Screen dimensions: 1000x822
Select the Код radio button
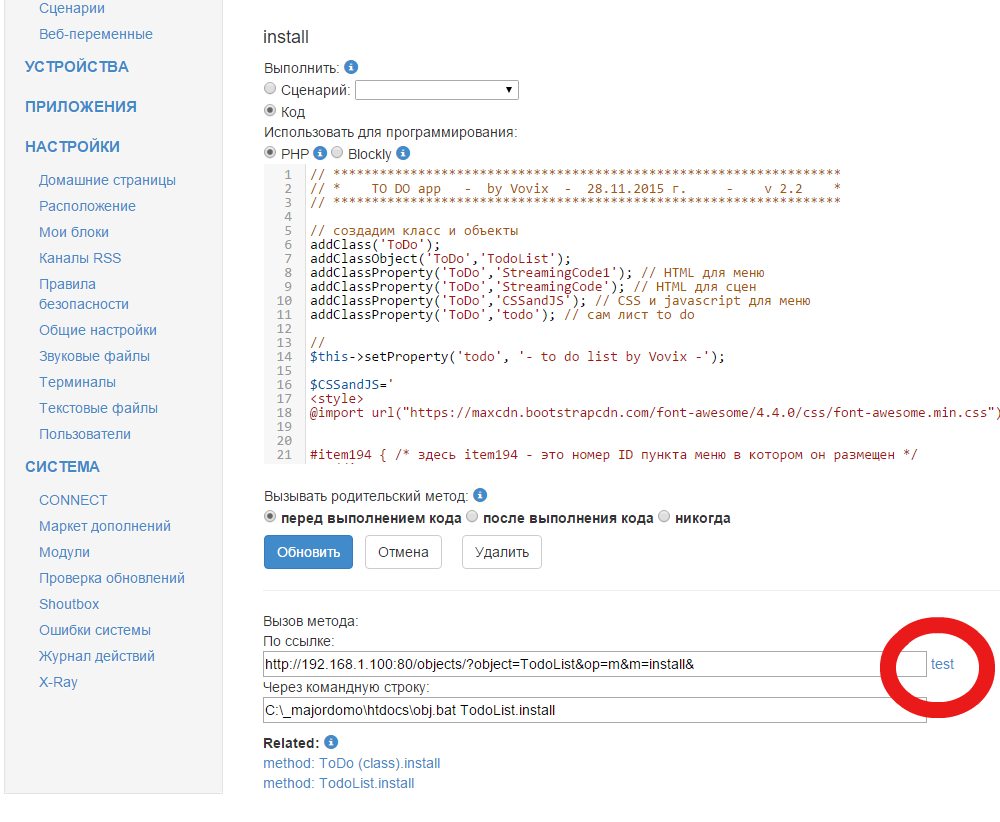coord(270,111)
